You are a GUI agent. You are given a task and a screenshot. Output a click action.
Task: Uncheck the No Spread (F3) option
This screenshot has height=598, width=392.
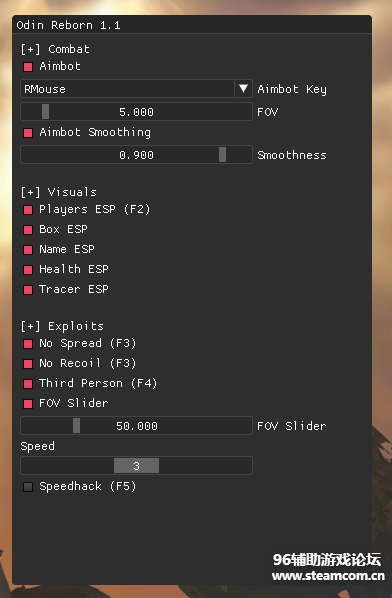[x=28, y=344]
